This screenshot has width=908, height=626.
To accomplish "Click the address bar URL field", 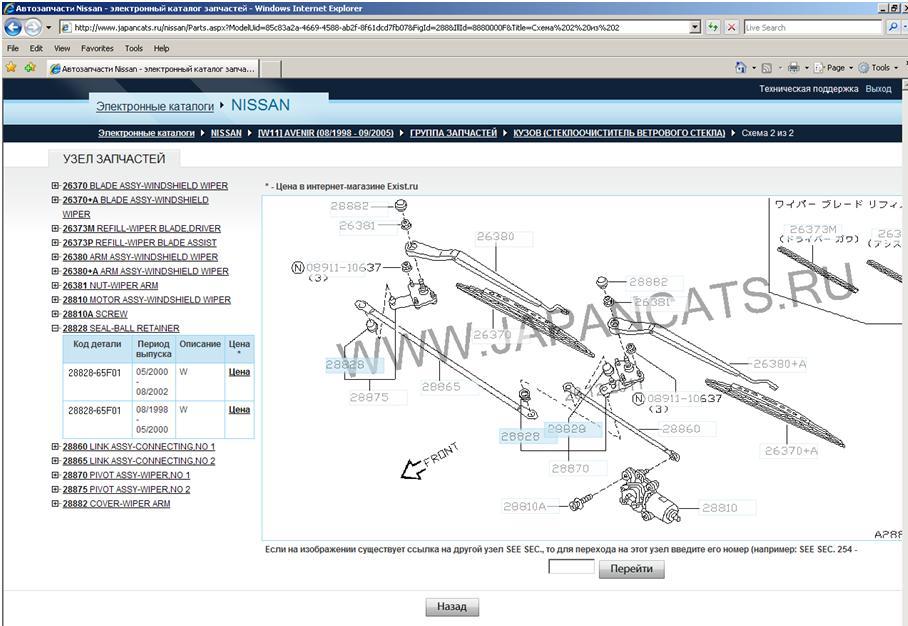I will point(375,27).
